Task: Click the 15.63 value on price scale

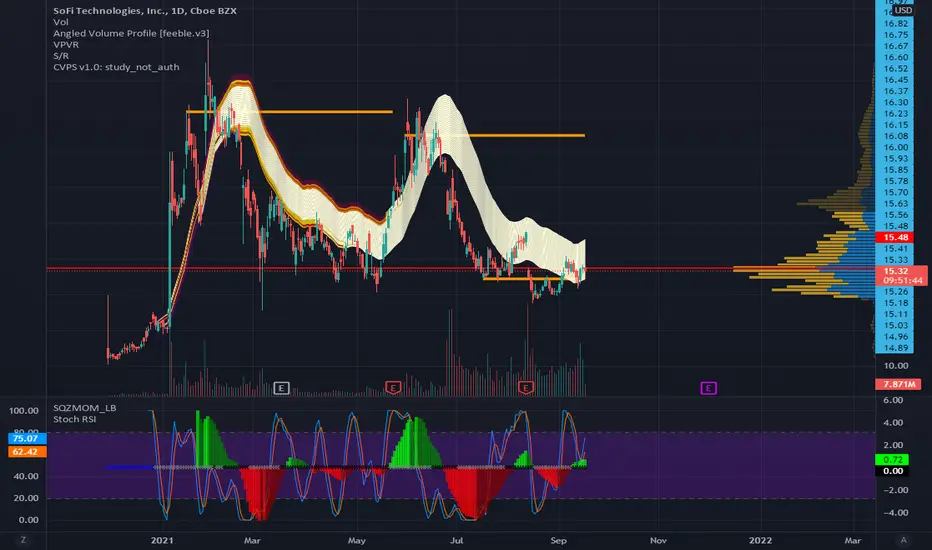Action: click(896, 203)
